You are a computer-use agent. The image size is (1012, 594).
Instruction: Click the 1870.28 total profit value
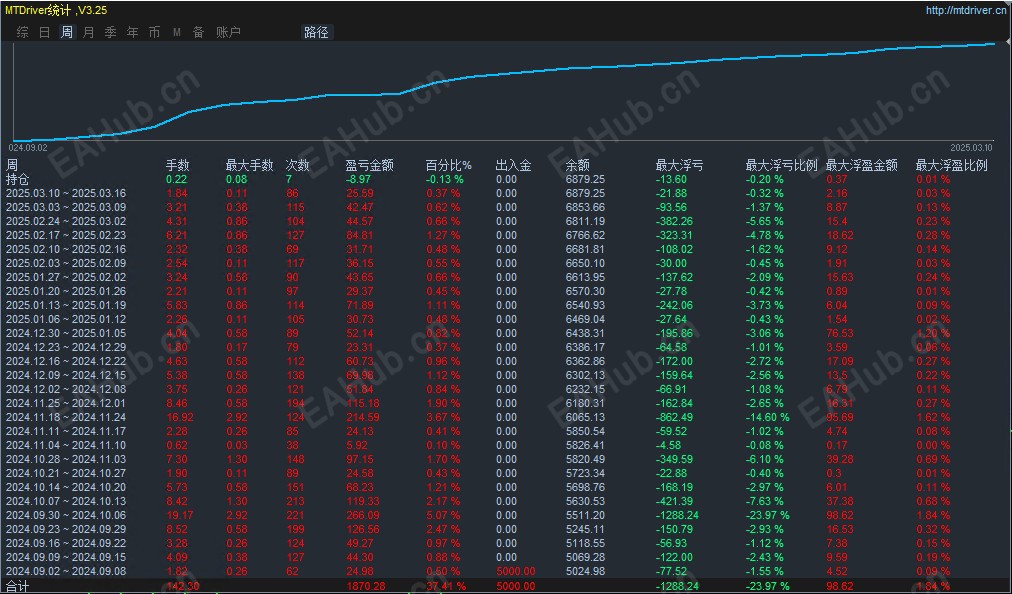366,586
